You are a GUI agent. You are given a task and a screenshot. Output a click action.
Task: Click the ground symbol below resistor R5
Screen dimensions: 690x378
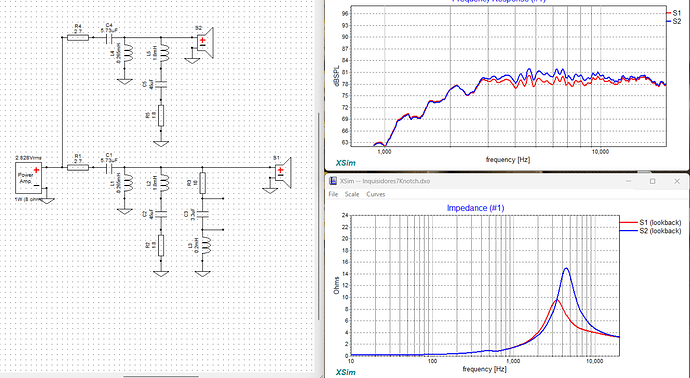click(161, 144)
